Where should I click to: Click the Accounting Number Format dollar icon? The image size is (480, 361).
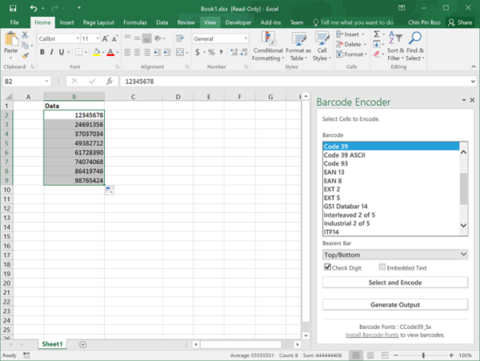click(x=197, y=52)
